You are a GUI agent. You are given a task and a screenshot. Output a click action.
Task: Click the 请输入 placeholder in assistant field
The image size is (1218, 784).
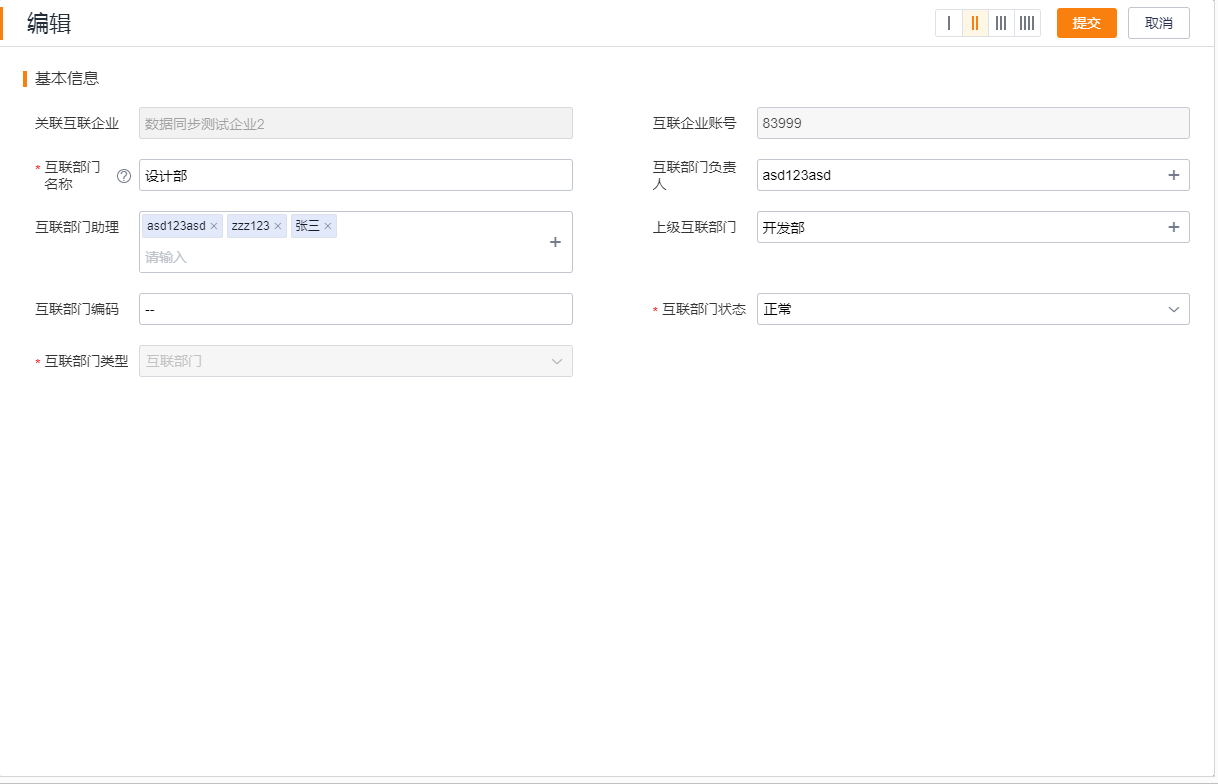(167, 257)
